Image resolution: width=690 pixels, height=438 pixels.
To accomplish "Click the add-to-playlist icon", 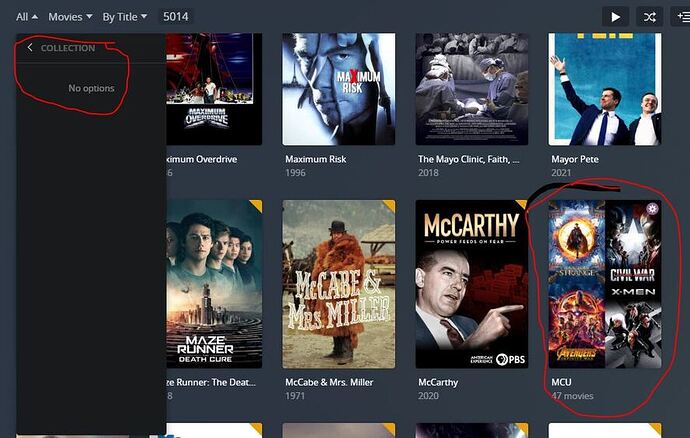I will [x=681, y=17].
